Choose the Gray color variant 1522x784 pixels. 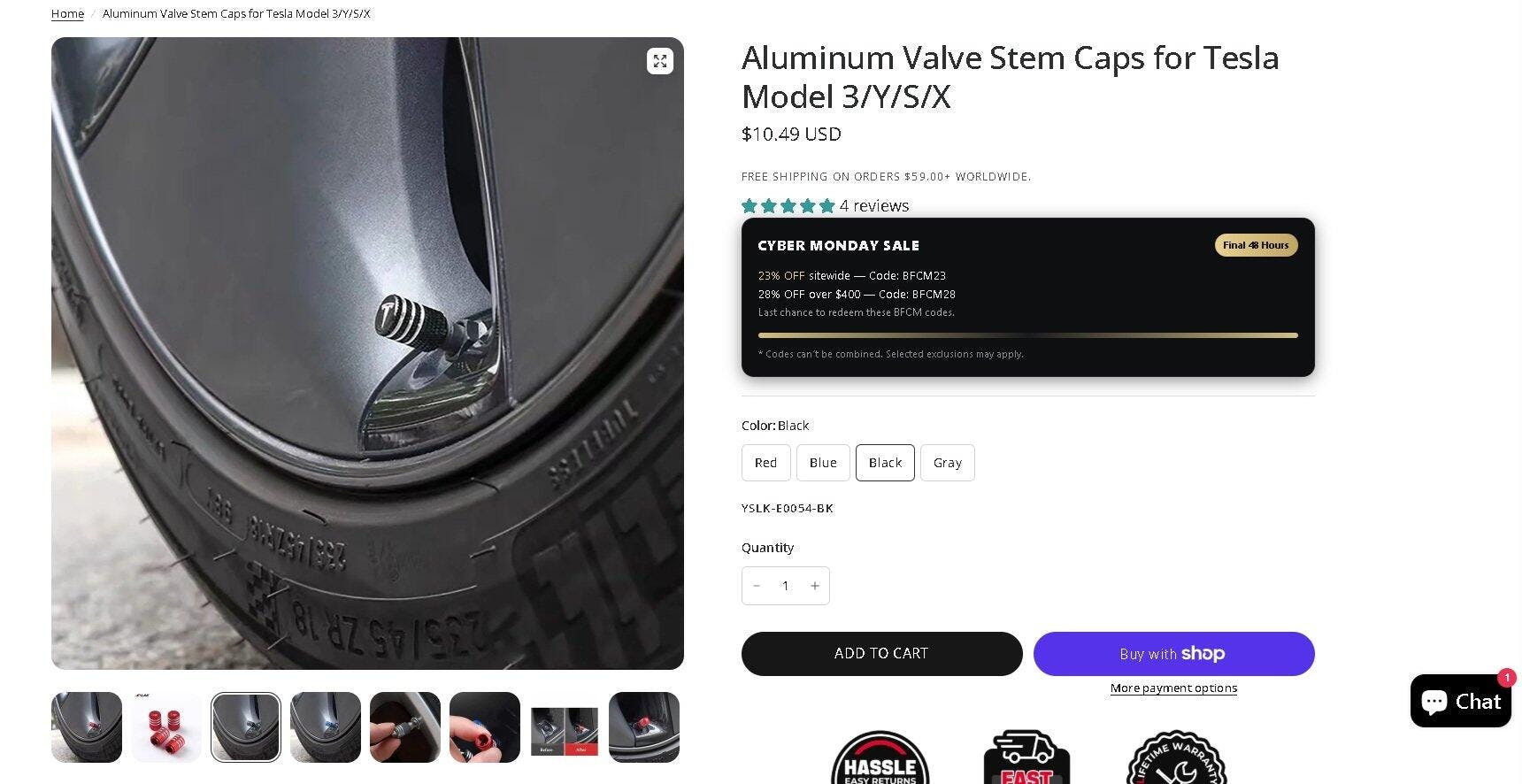tap(947, 463)
